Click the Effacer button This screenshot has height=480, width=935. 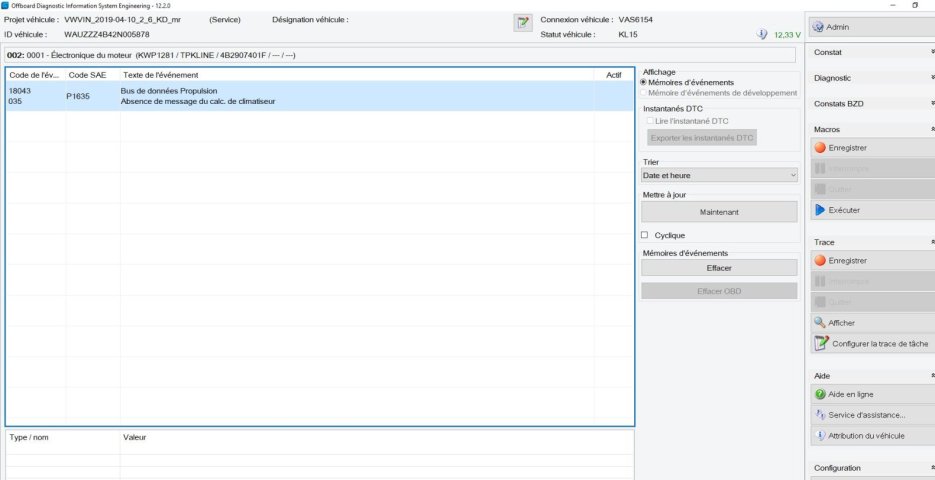point(719,268)
